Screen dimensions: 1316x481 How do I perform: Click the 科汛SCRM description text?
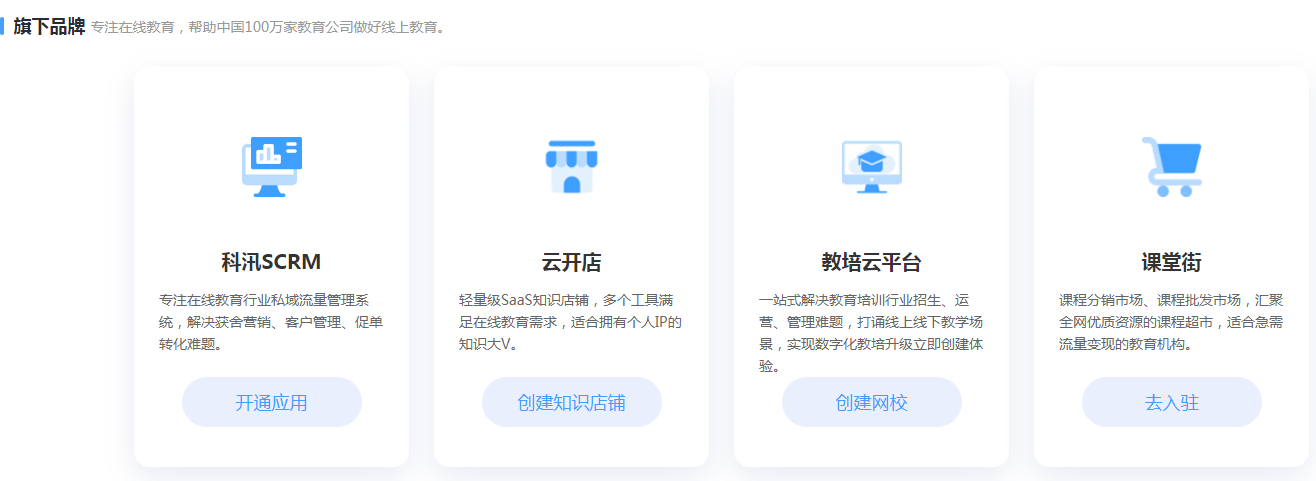[271, 322]
